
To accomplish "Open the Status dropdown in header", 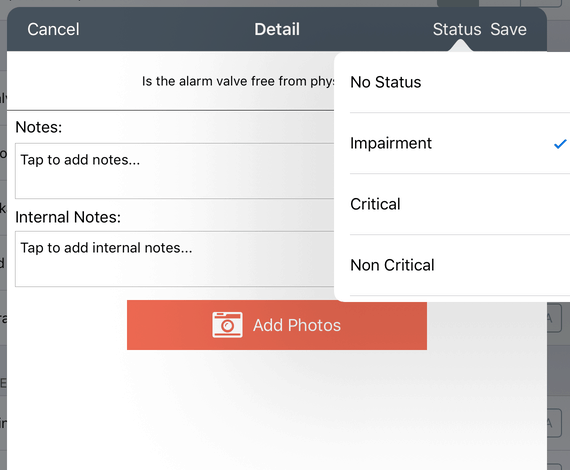I will tap(457, 29).
